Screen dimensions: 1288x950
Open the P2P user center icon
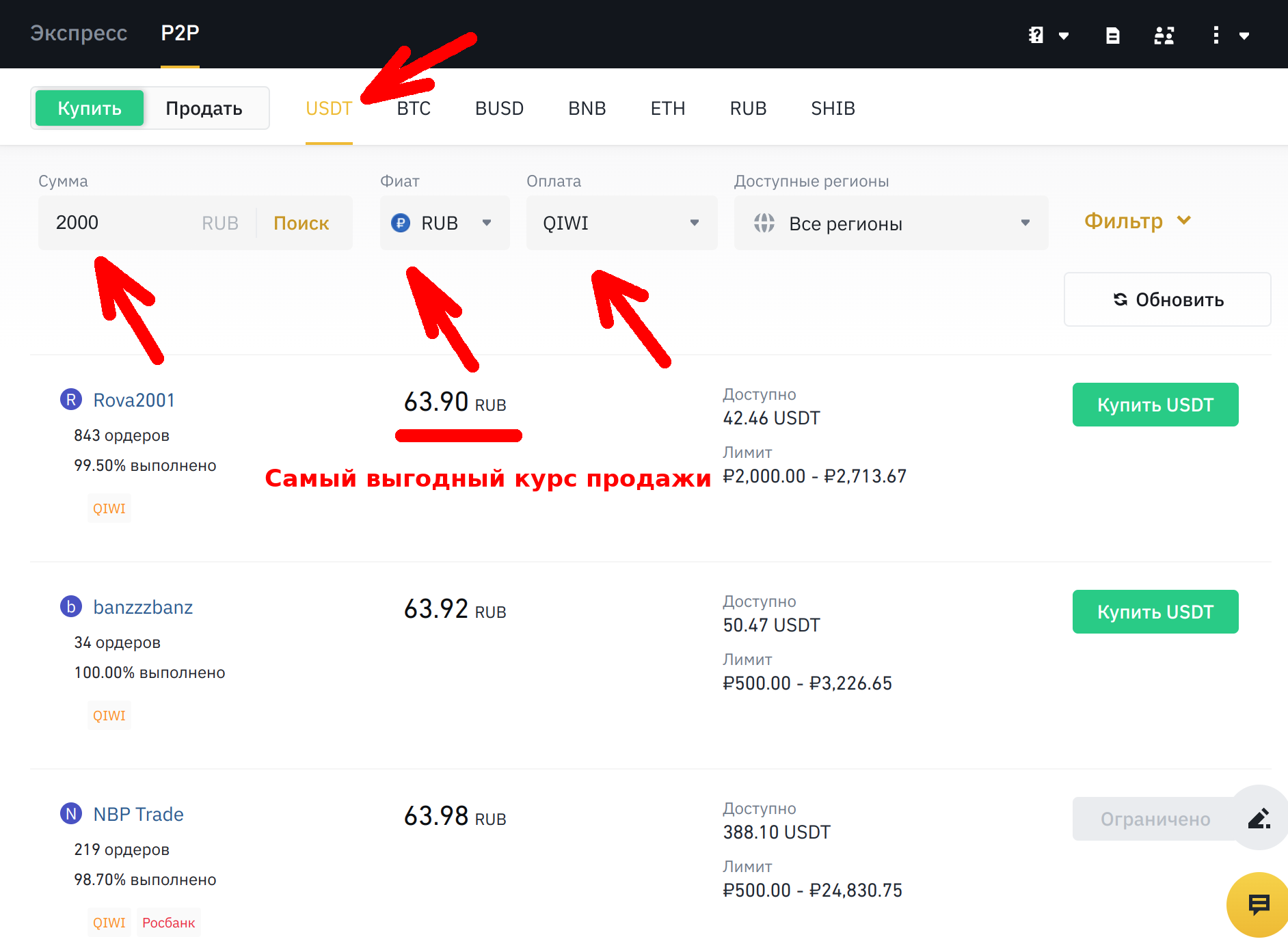coord(1164,36)
